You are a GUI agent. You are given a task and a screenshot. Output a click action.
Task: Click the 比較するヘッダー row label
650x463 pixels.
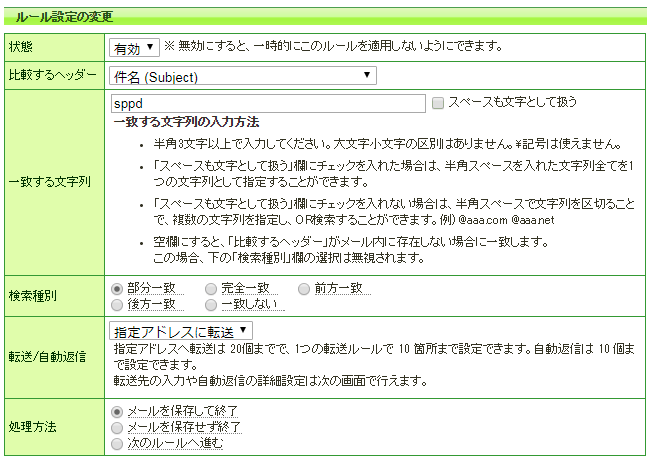(x=52, y=76)
